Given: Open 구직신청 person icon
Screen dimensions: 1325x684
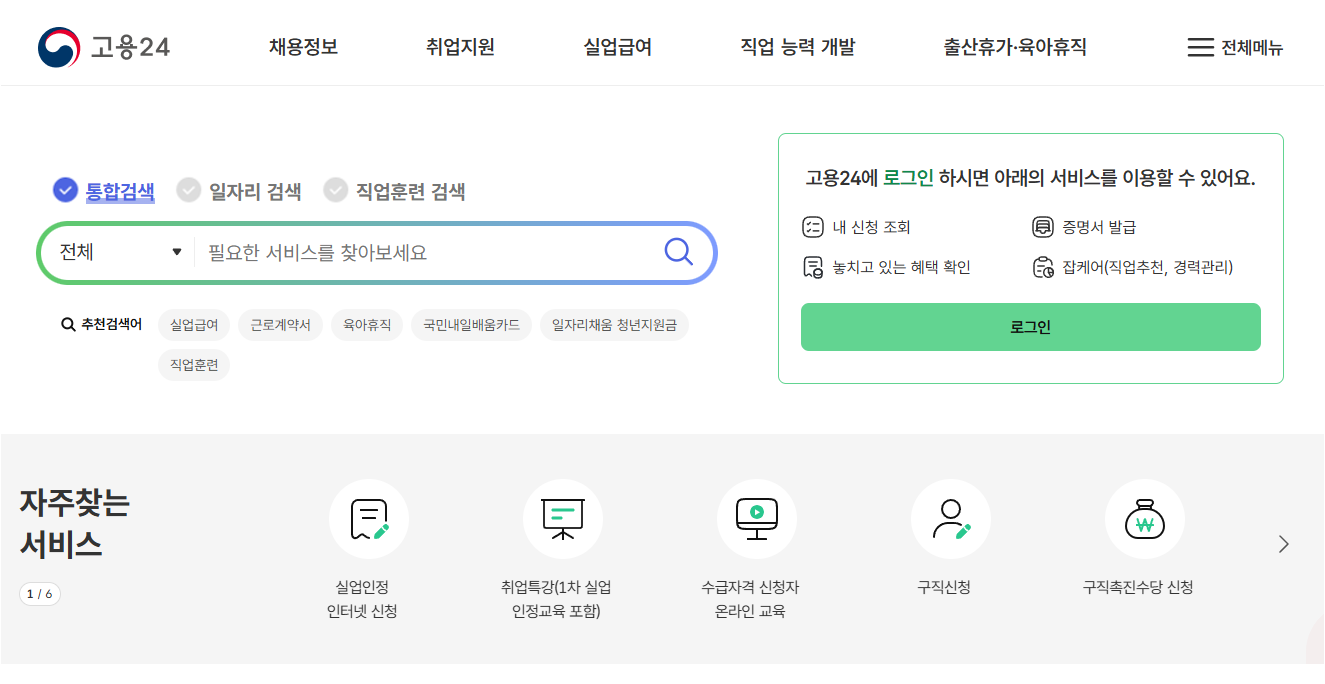Looking at the screenshot, I should point(951,519).
